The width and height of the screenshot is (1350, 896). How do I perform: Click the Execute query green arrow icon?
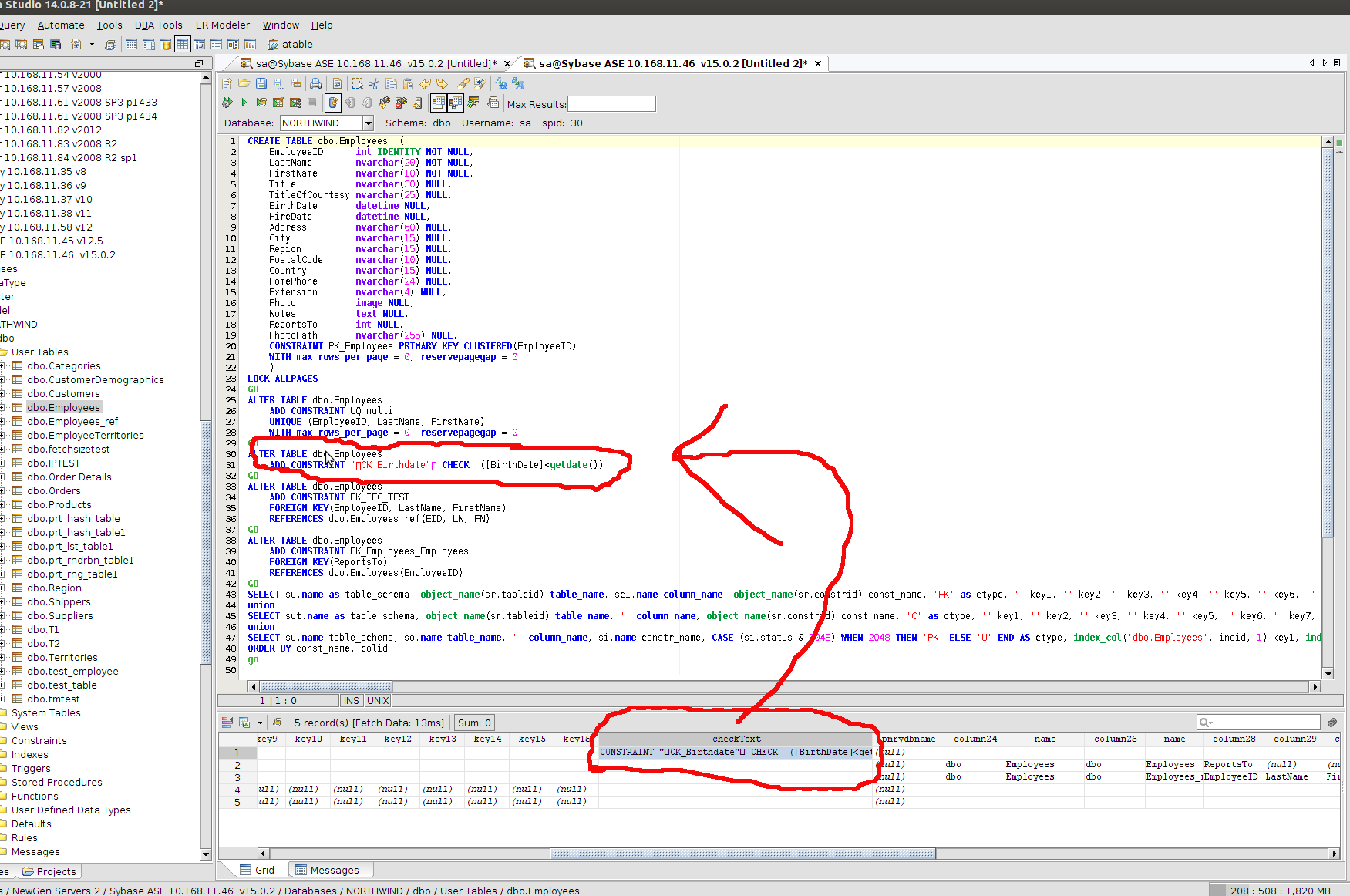(244, 103)
